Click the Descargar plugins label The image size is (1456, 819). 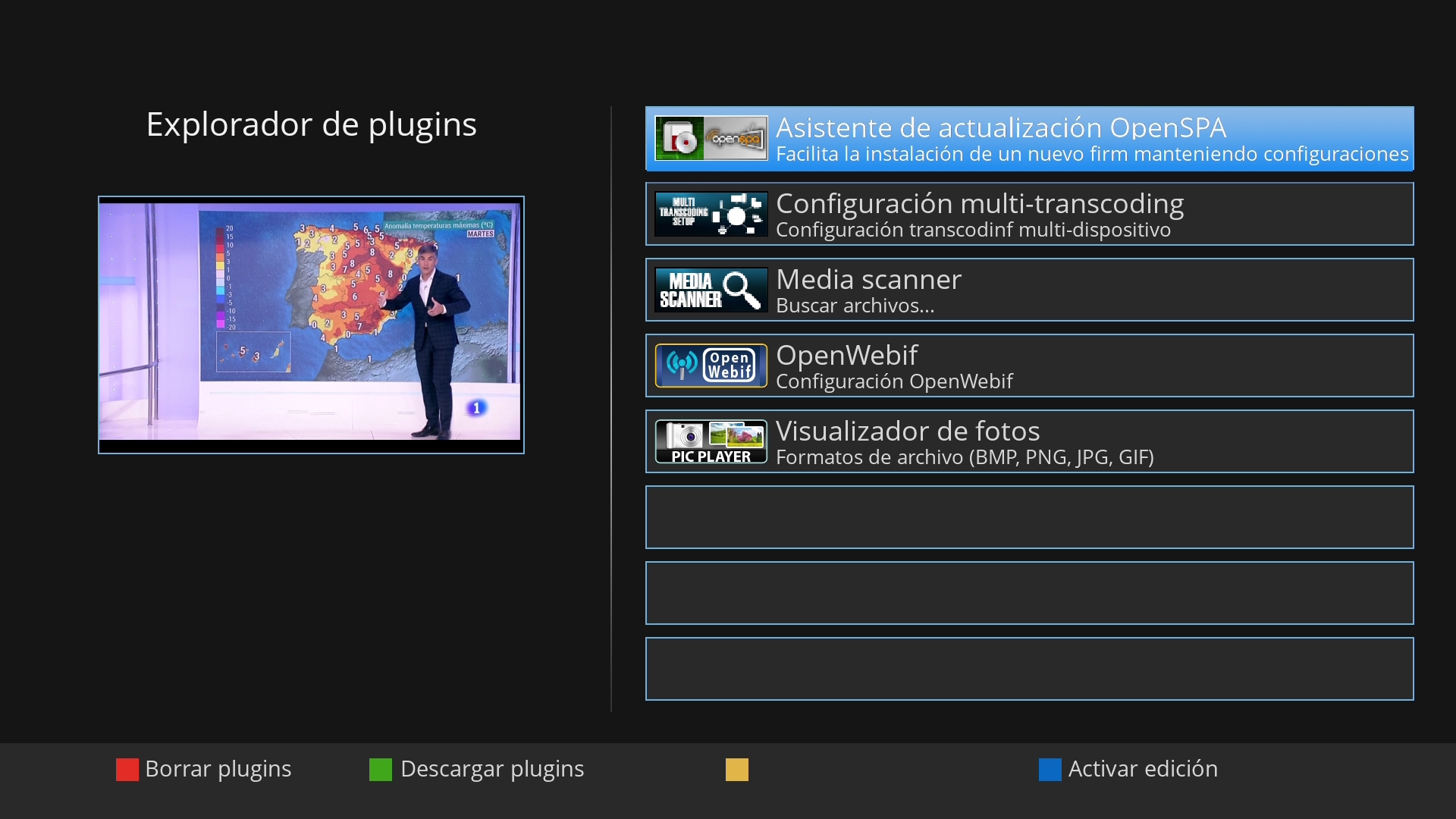(491, 769)
